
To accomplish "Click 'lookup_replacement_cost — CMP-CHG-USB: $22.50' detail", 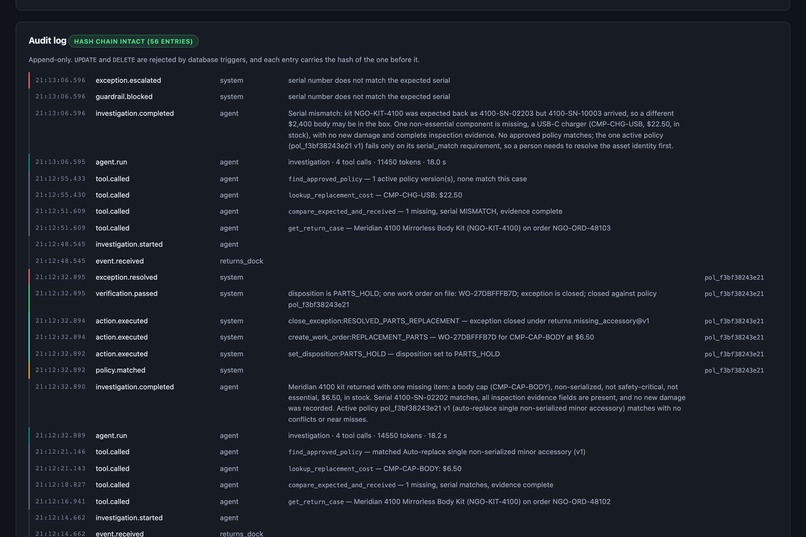I will 375,195.
